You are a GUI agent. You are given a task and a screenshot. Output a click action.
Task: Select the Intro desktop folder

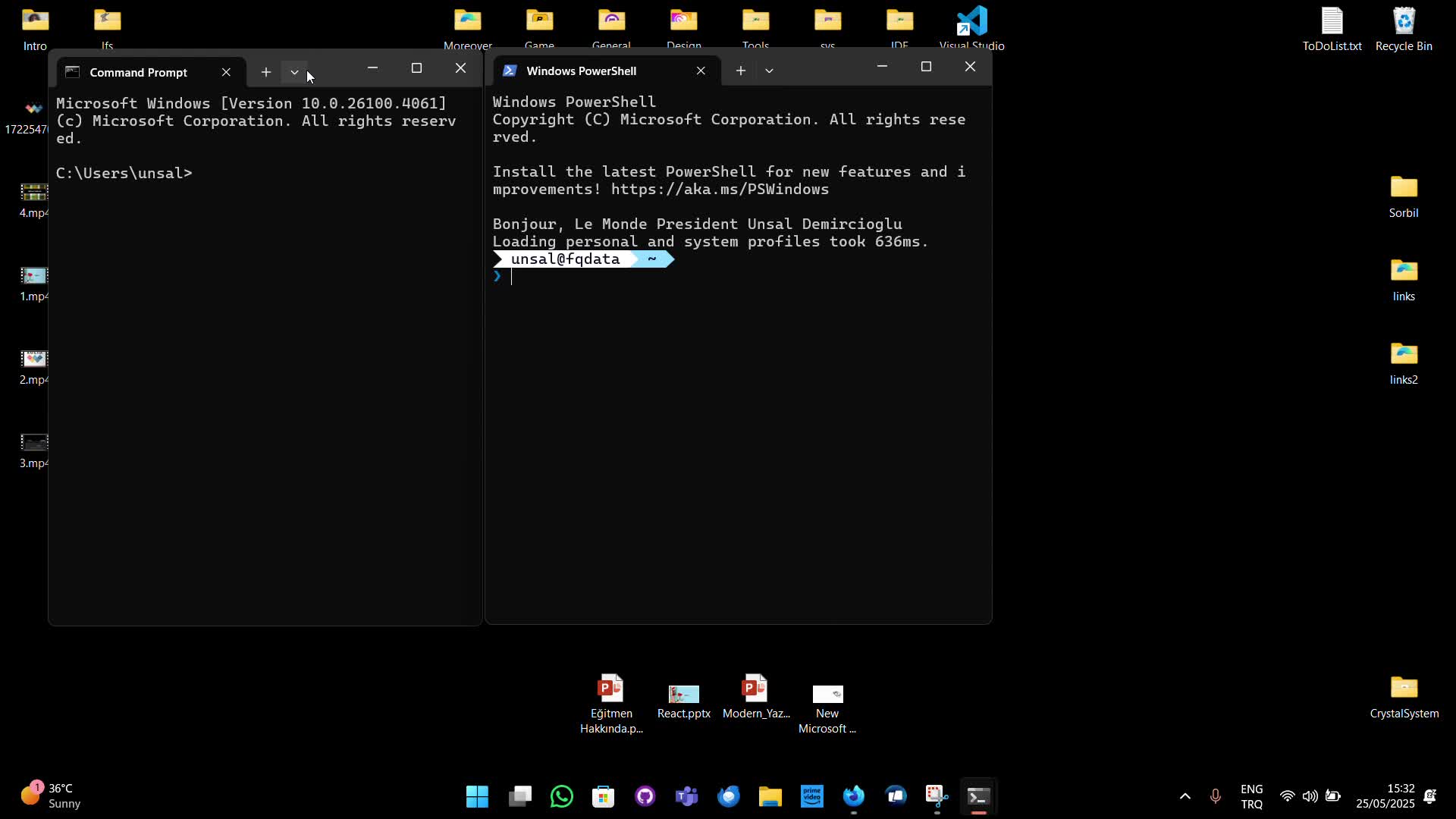click(x=35, y=29)
